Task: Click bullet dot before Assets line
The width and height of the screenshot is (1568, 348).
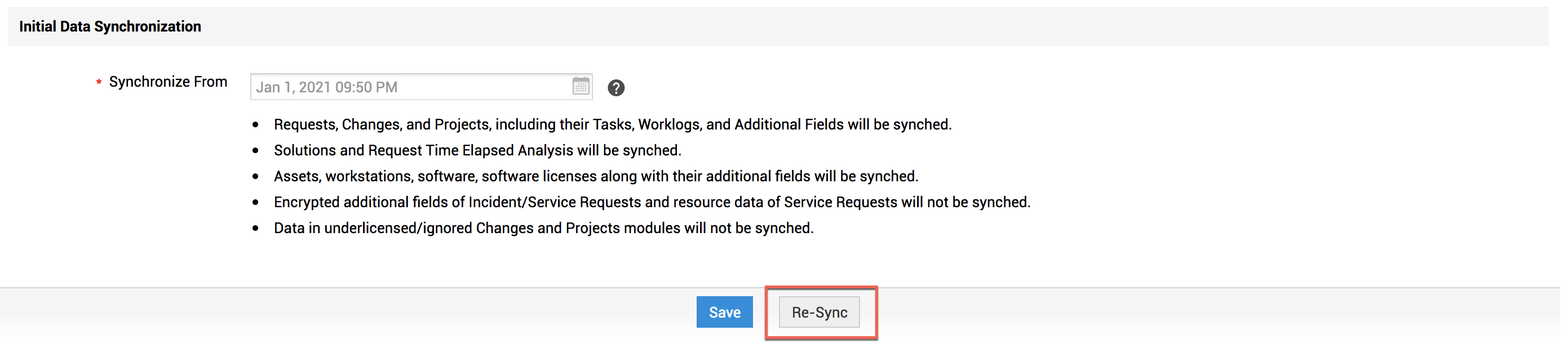Action: click(x=256, y=176)
